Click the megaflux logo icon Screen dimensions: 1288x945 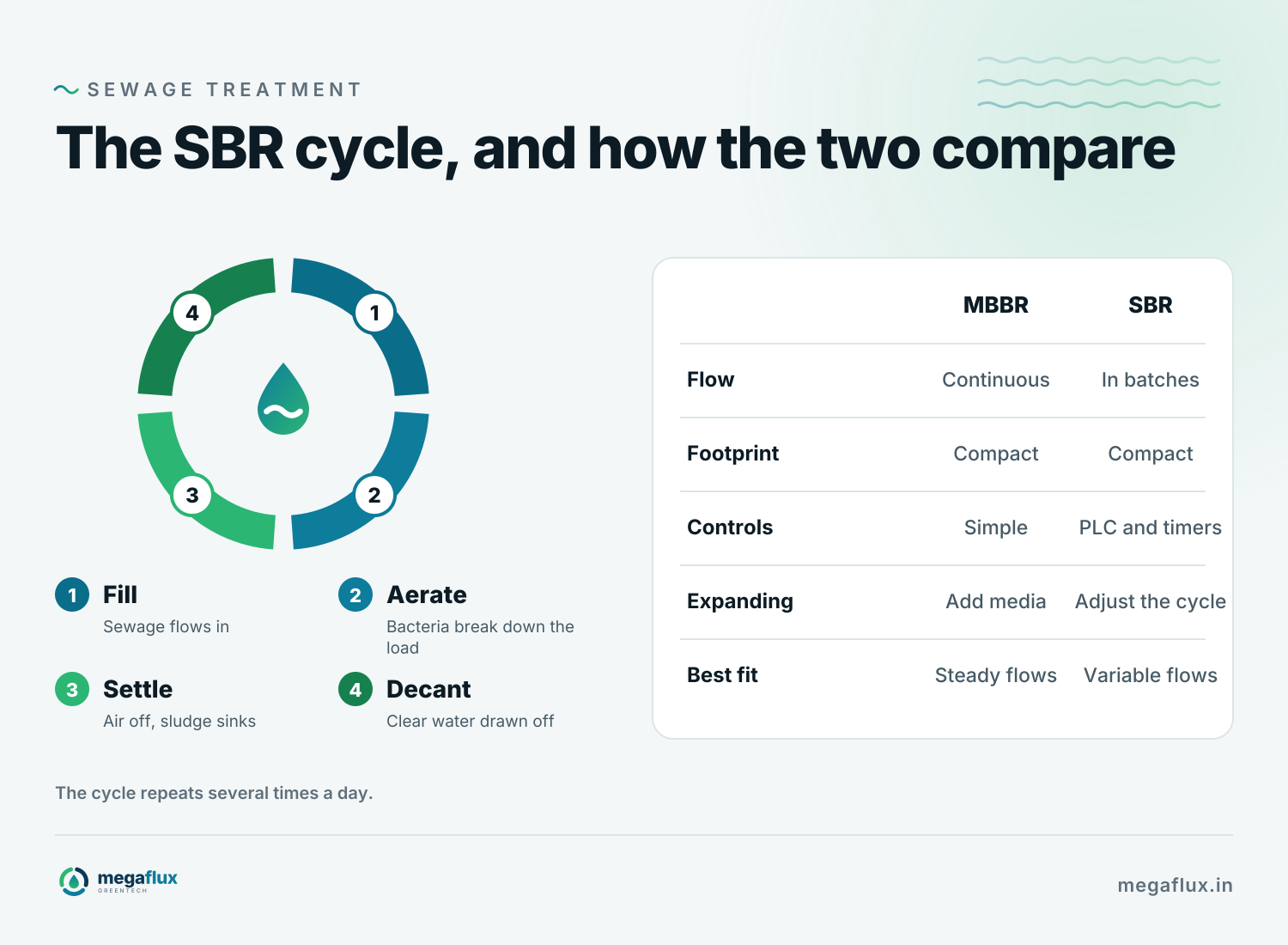(x=74, y=881)
